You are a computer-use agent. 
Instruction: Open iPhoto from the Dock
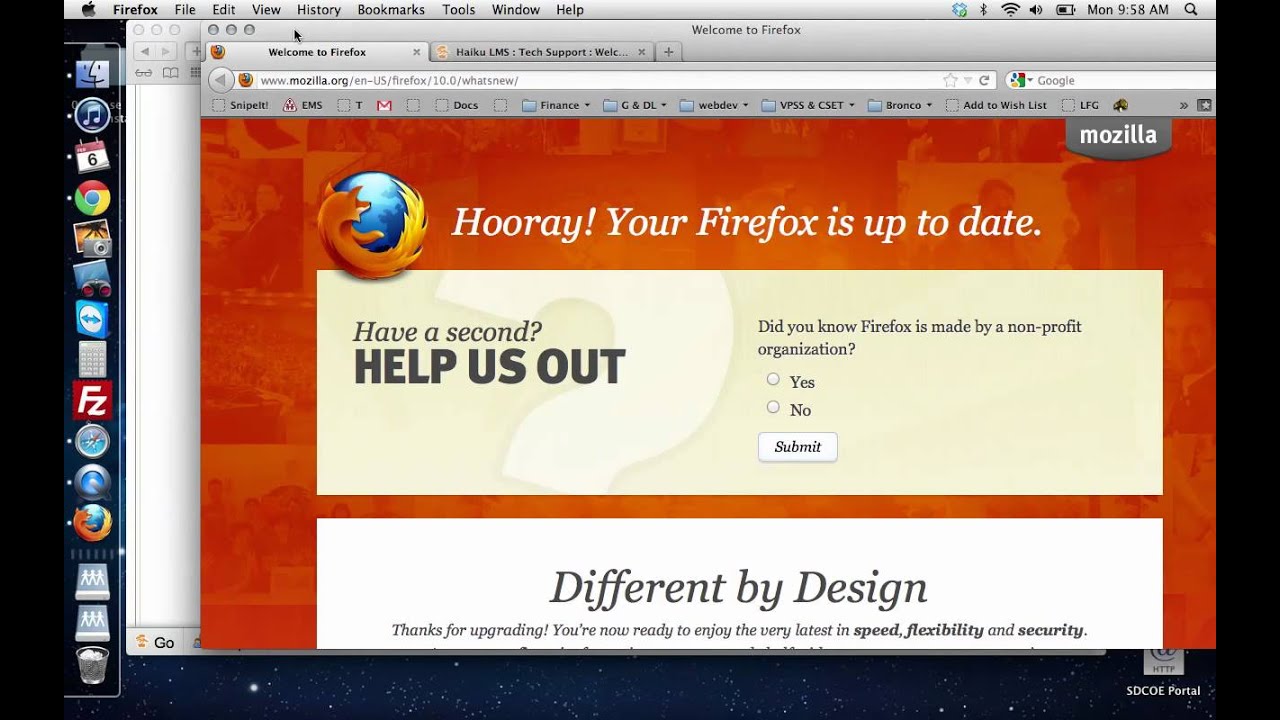pyautogui.click(x=92, y=239)
